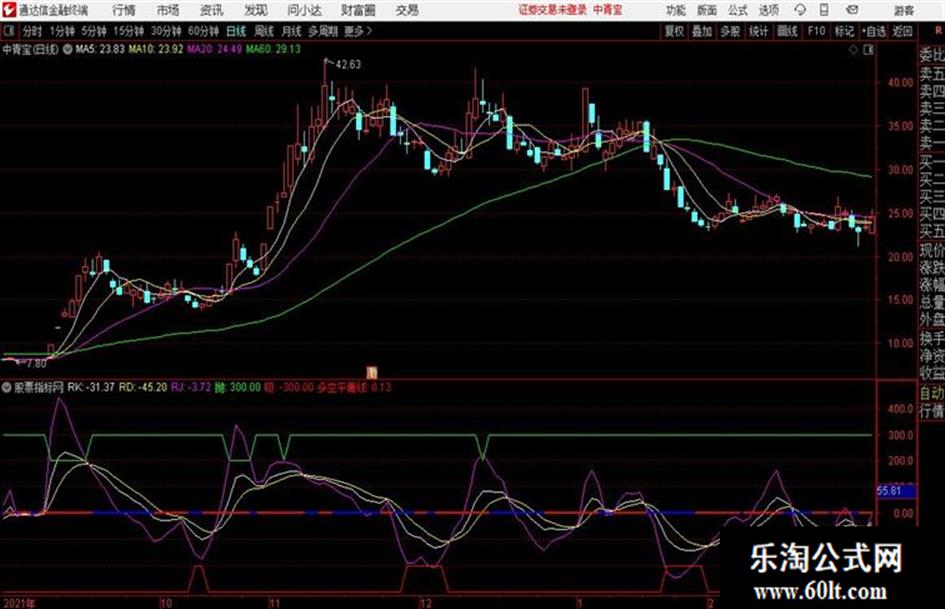This screenshot has width=945, height=609.
Task: Click the 游客 user account label
Action: tap(903, 10)
